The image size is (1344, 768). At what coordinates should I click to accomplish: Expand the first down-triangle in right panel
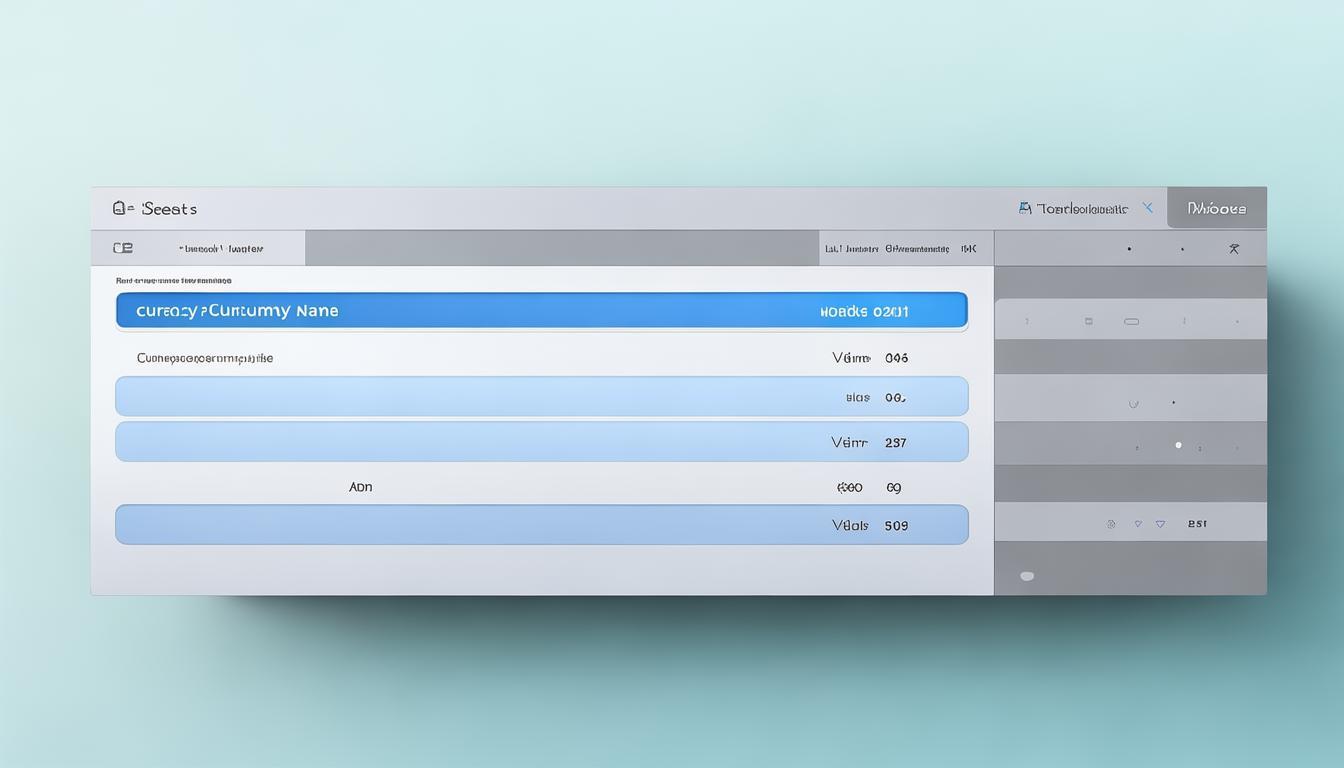point(1138,524)
